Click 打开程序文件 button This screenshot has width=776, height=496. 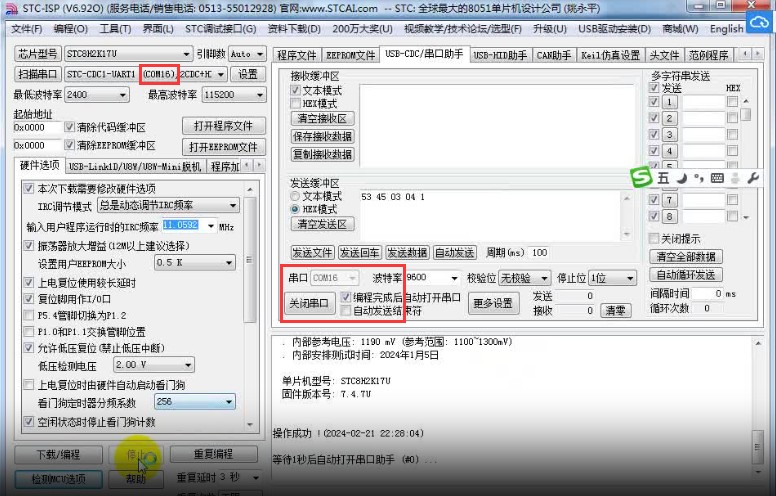click(x=223, y=126)
